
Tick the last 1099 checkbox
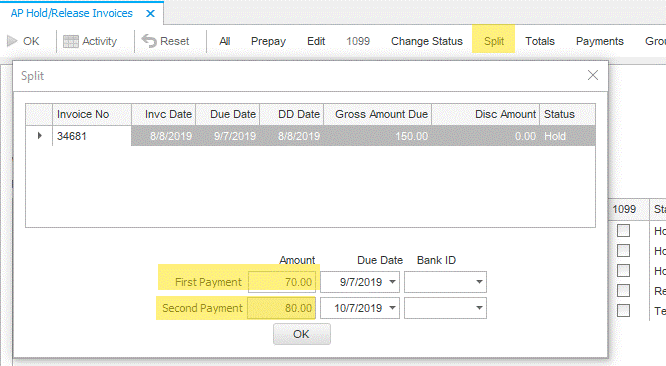(623, 310)
